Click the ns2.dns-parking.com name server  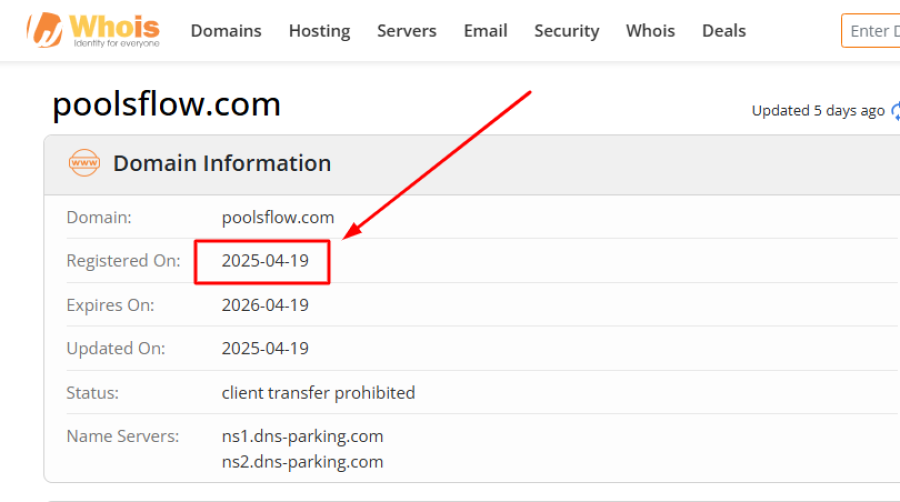click(302, 461)
